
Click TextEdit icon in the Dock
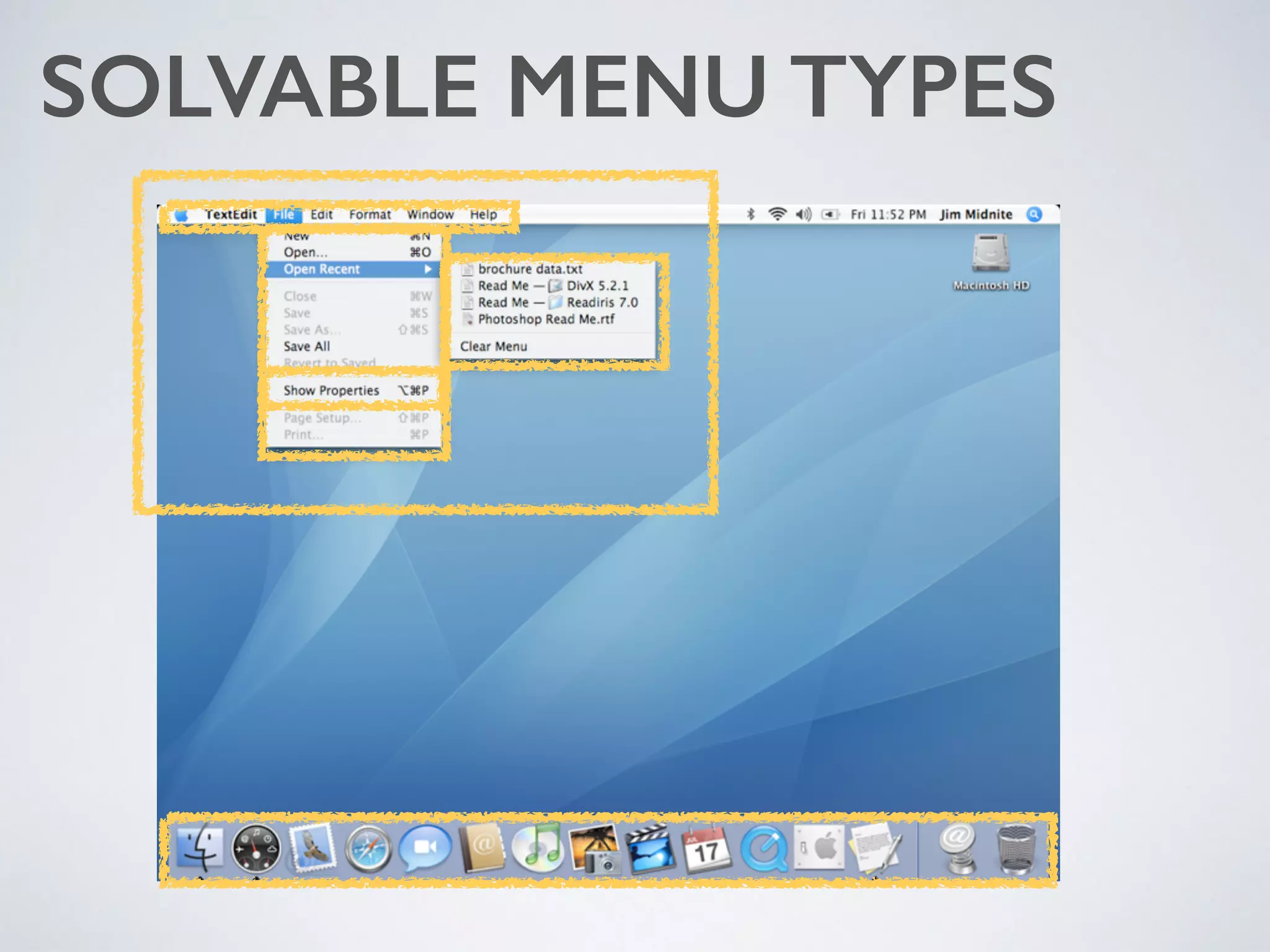click(x=876, y=848)
